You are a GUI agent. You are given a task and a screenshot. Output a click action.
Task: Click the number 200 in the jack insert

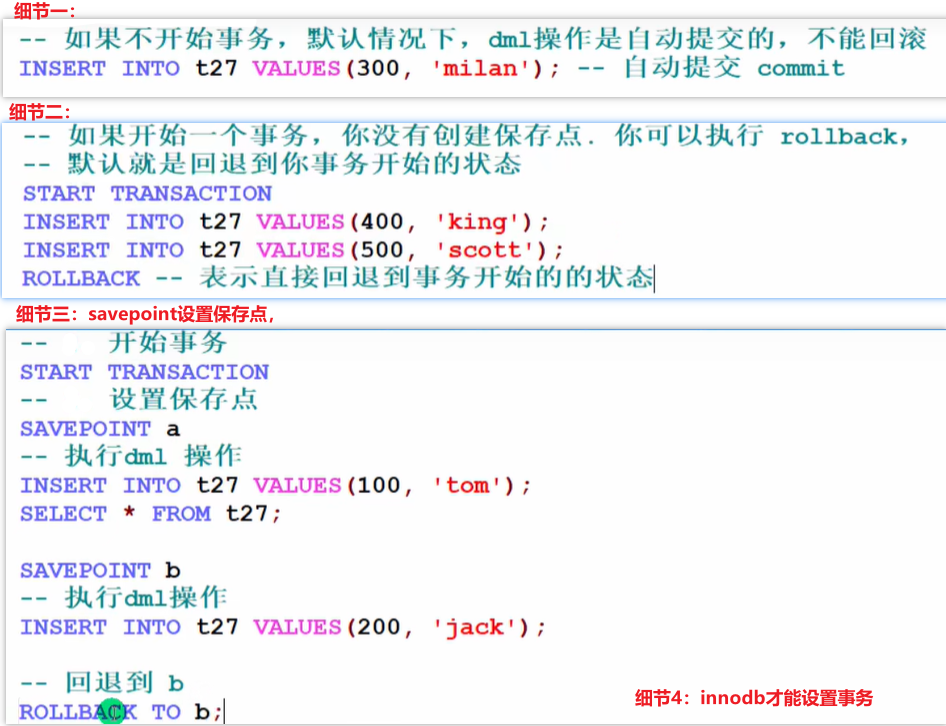point(378,627)
